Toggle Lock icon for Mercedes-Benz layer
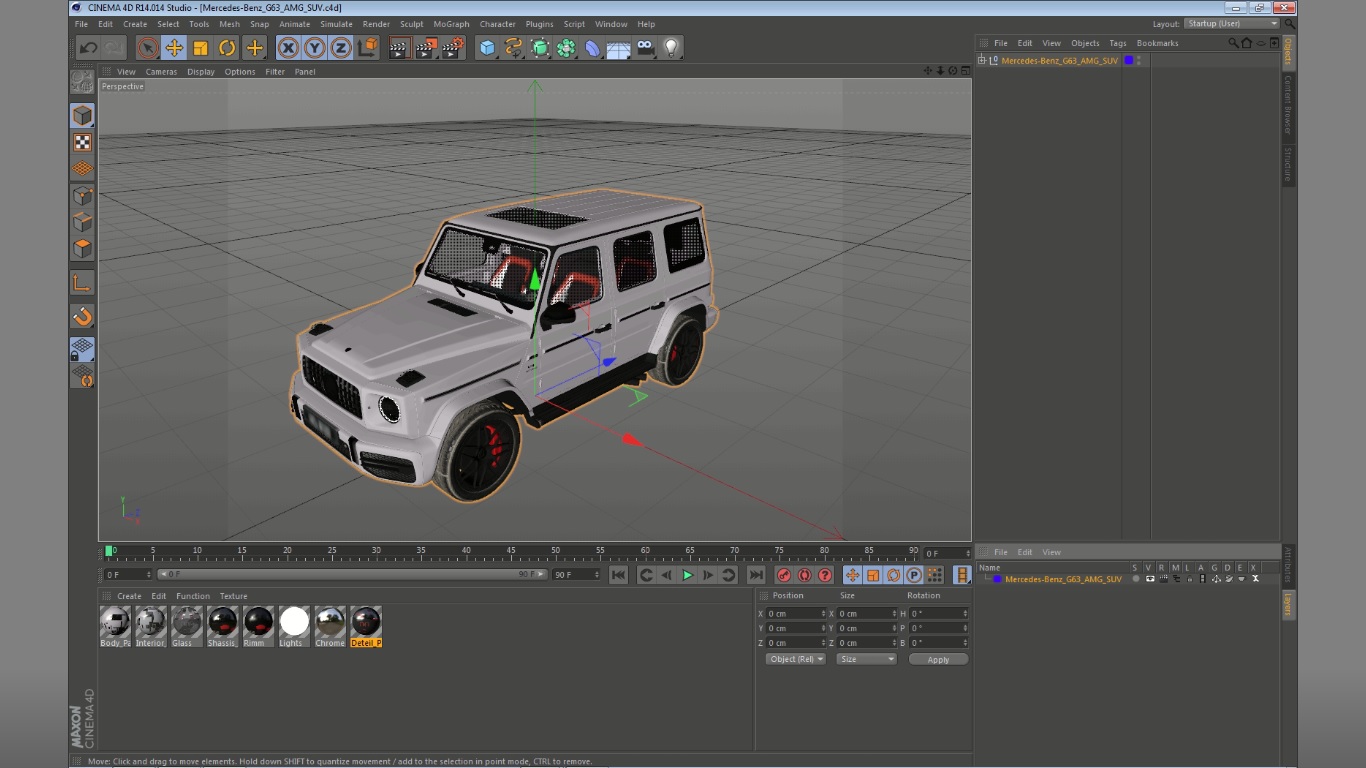Screen dimensions: 1366x768 click(1189, 579)
